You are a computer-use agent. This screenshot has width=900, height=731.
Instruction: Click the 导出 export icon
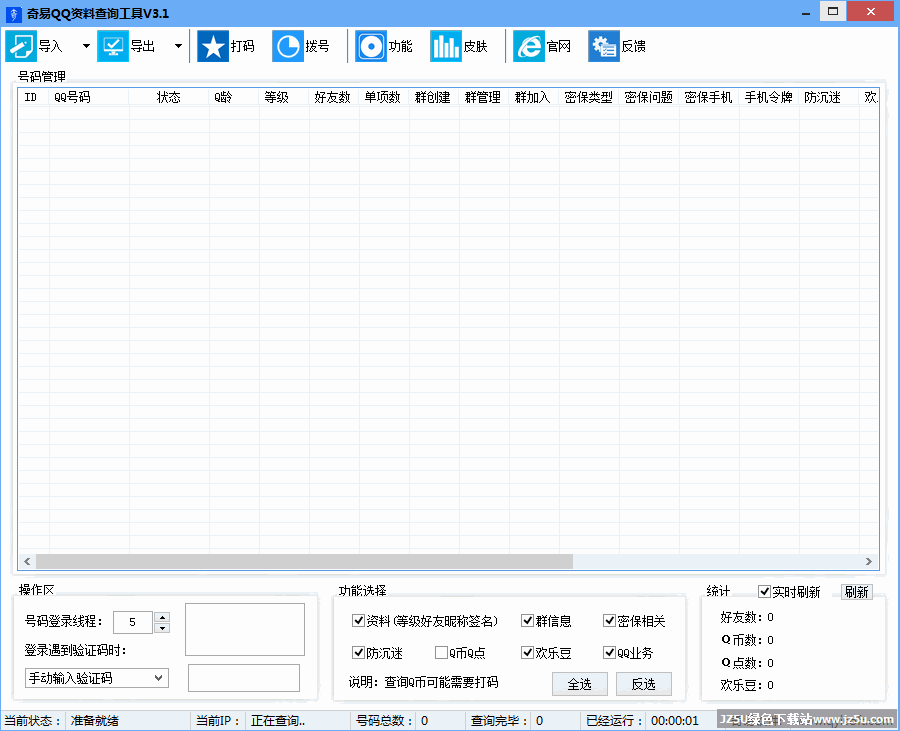point(112,46)
